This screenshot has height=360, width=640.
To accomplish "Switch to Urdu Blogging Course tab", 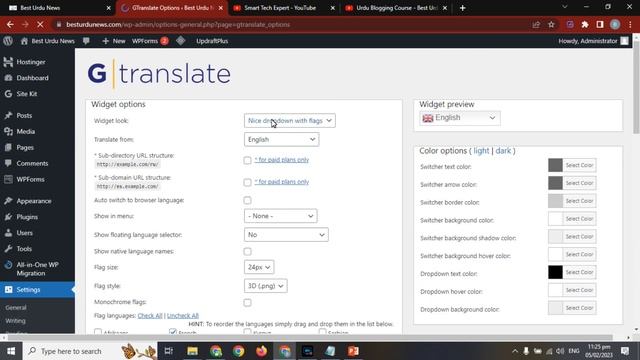I will click(396, 8).
